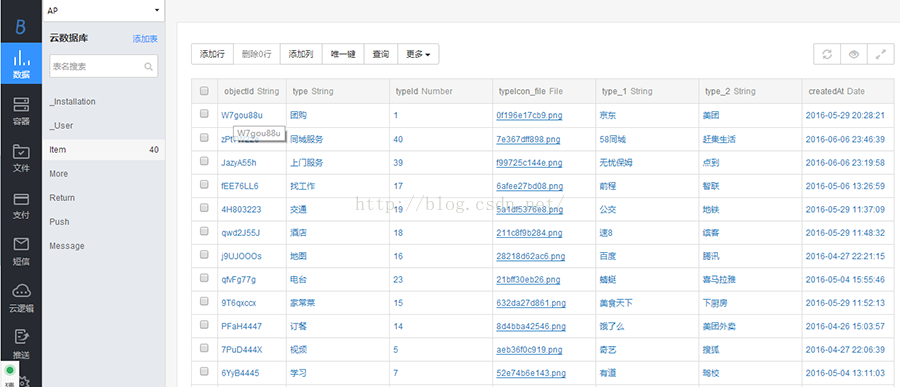Check the row JazyA55h checkbox

click(x=204, y=161)
